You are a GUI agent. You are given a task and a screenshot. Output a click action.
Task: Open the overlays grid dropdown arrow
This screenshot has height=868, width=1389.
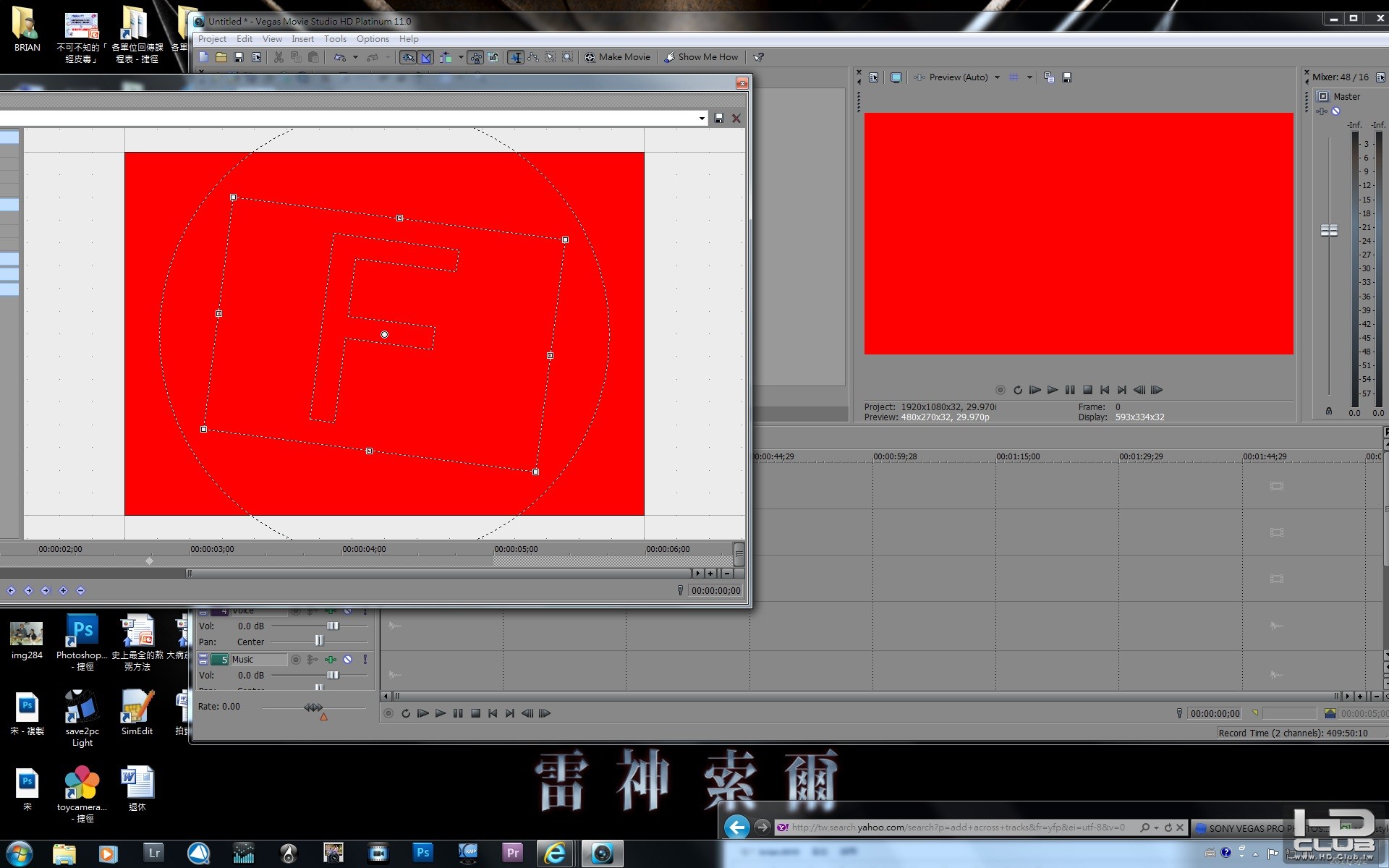(1029, 77)
